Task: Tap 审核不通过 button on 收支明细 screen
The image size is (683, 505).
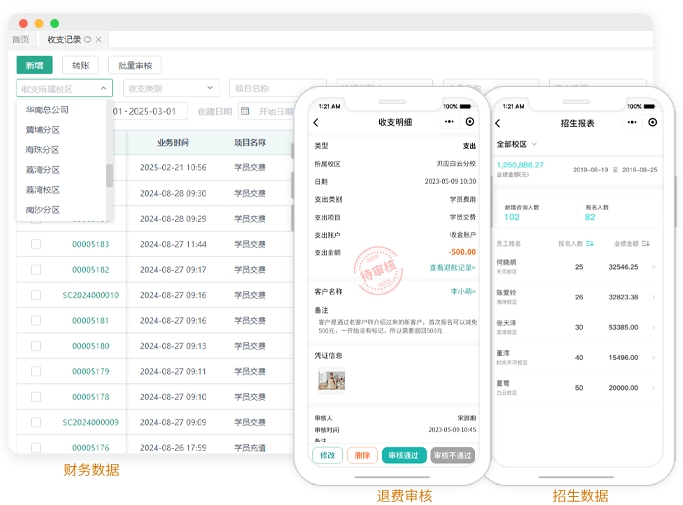Action: click(453, 455)
